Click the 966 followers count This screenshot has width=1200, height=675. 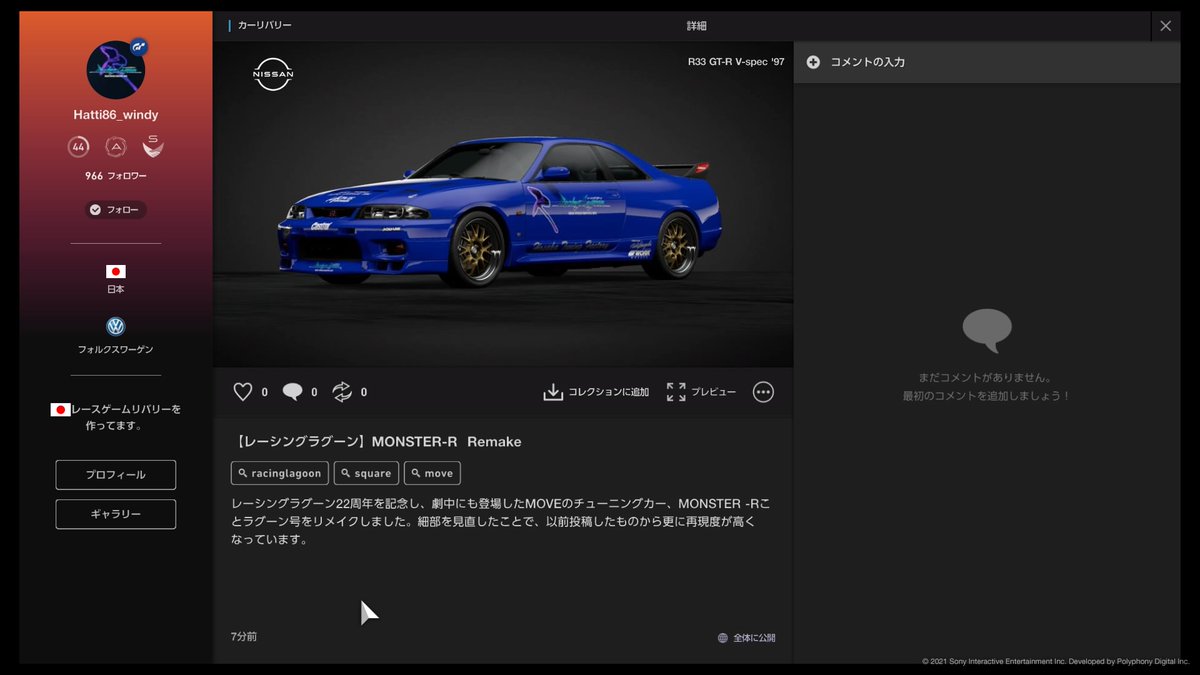point(116,176)
